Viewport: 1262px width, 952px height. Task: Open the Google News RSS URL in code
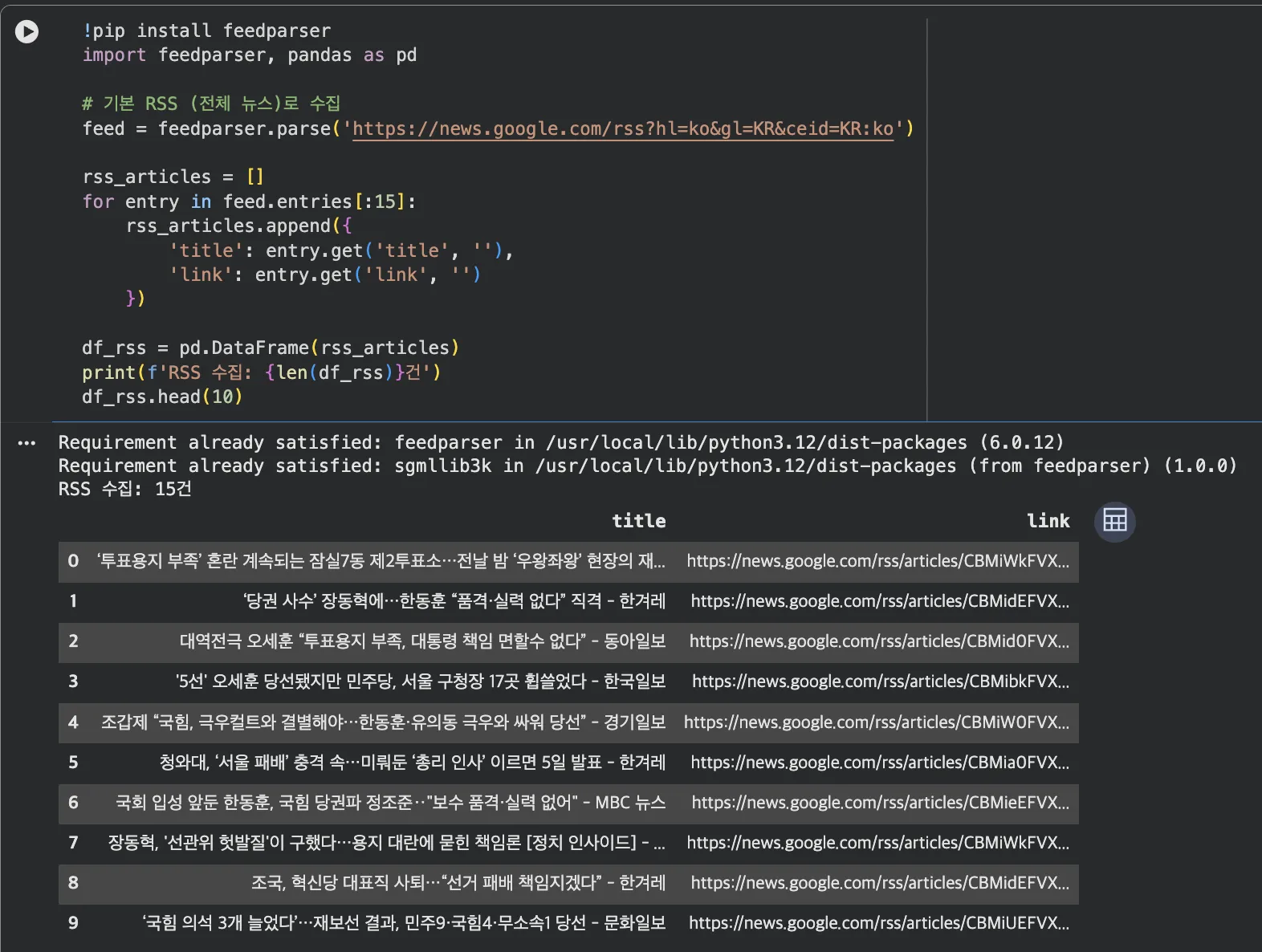pos(623,128)
